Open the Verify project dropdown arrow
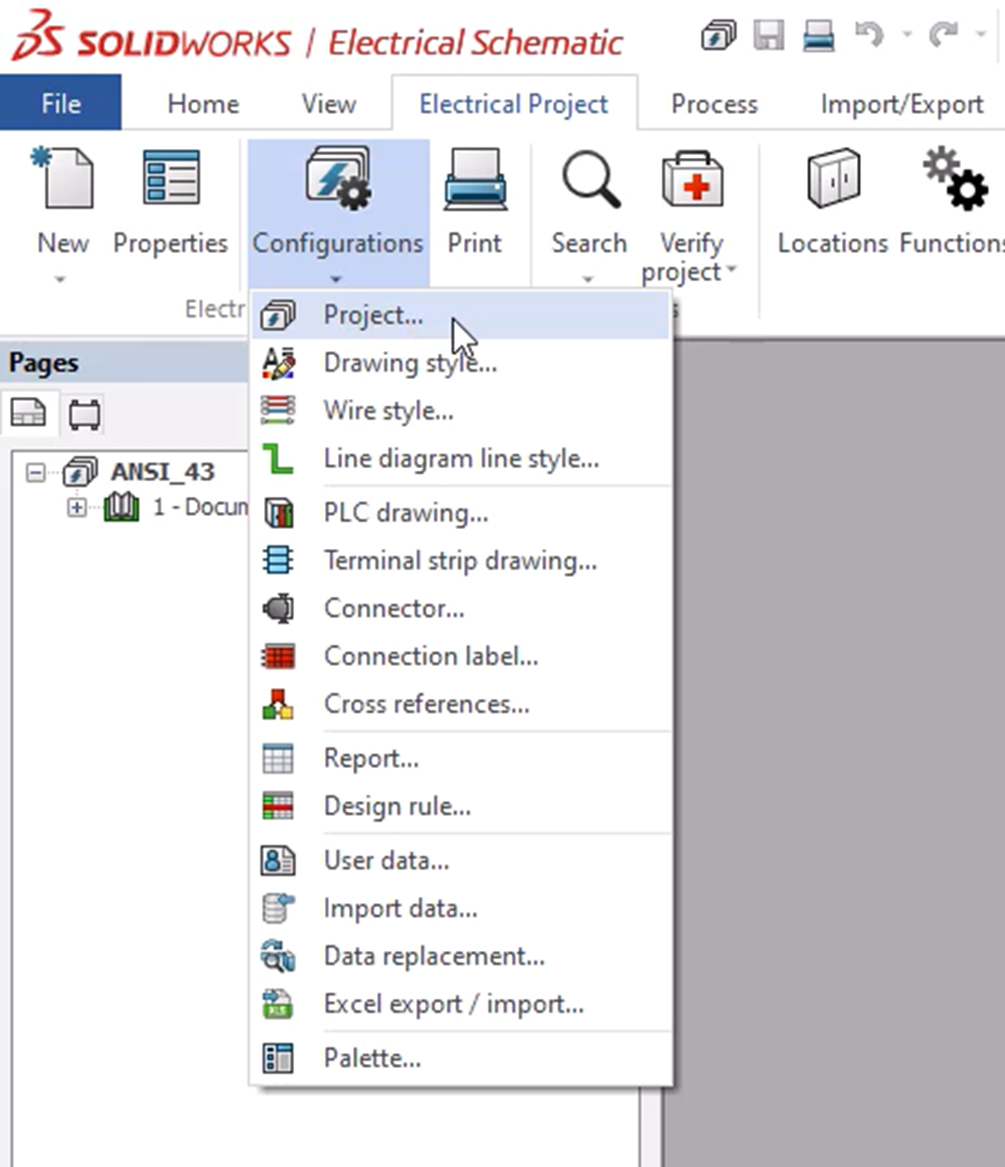The image size is (1005, 1167). click(x=731, y=269)
